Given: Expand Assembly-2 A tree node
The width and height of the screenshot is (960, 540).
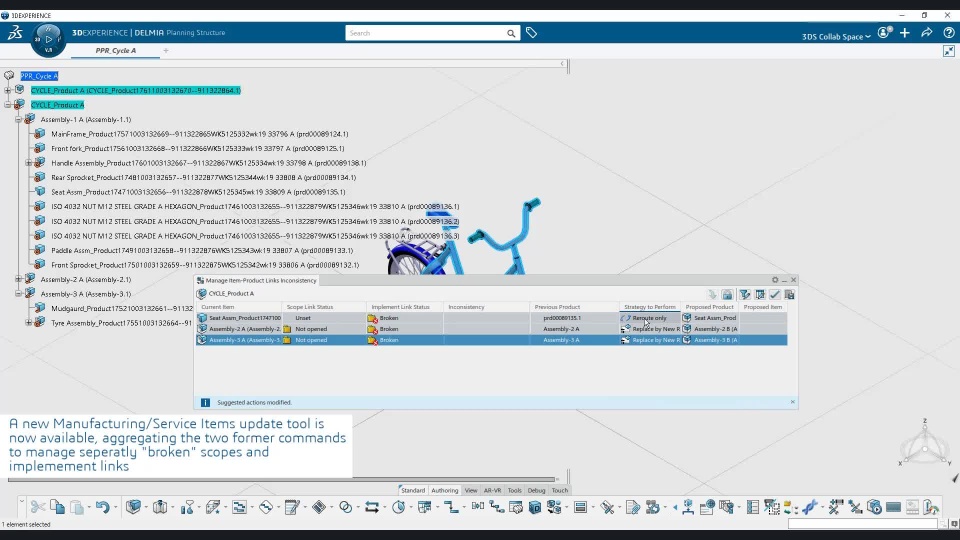Looking at the screenshot, I should pyautogui.click(x=18, y=279).
